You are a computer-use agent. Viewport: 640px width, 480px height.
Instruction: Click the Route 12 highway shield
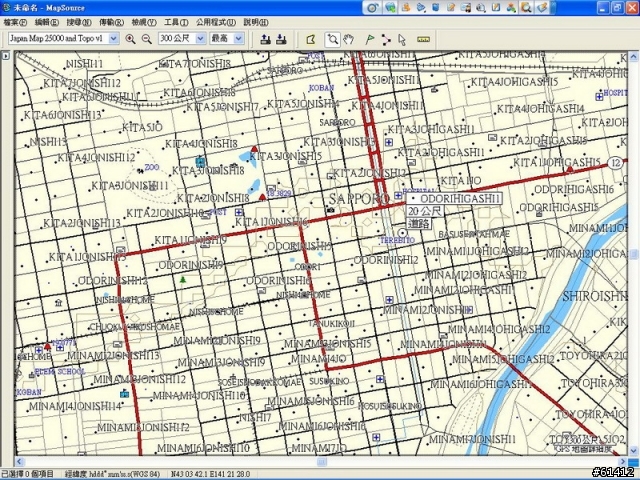[x=616, y=163]
